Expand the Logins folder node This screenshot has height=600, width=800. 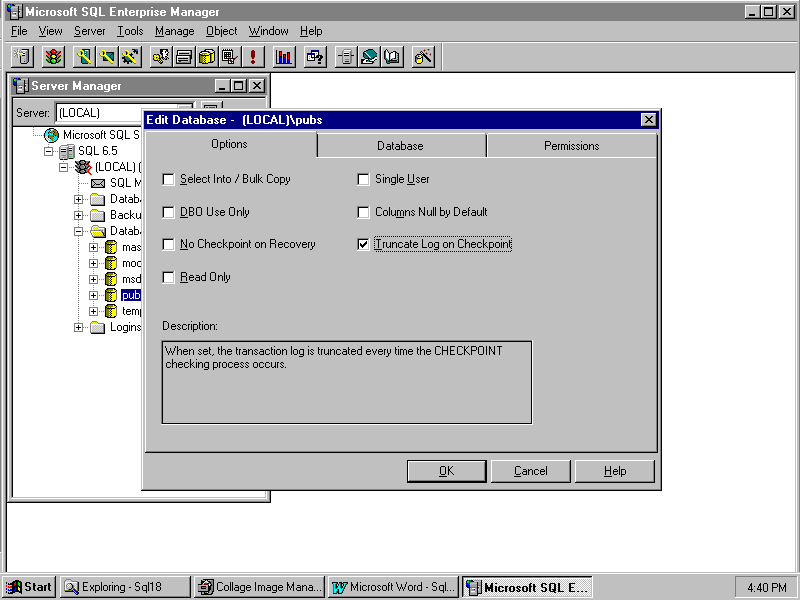(x=79, y=327)
